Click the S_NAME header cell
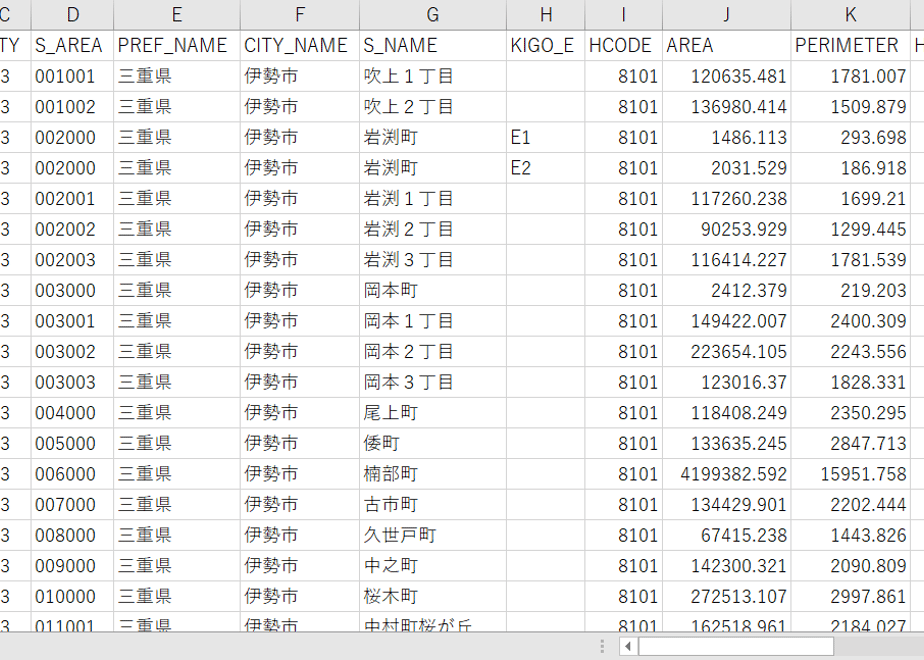 pos(433,45)
